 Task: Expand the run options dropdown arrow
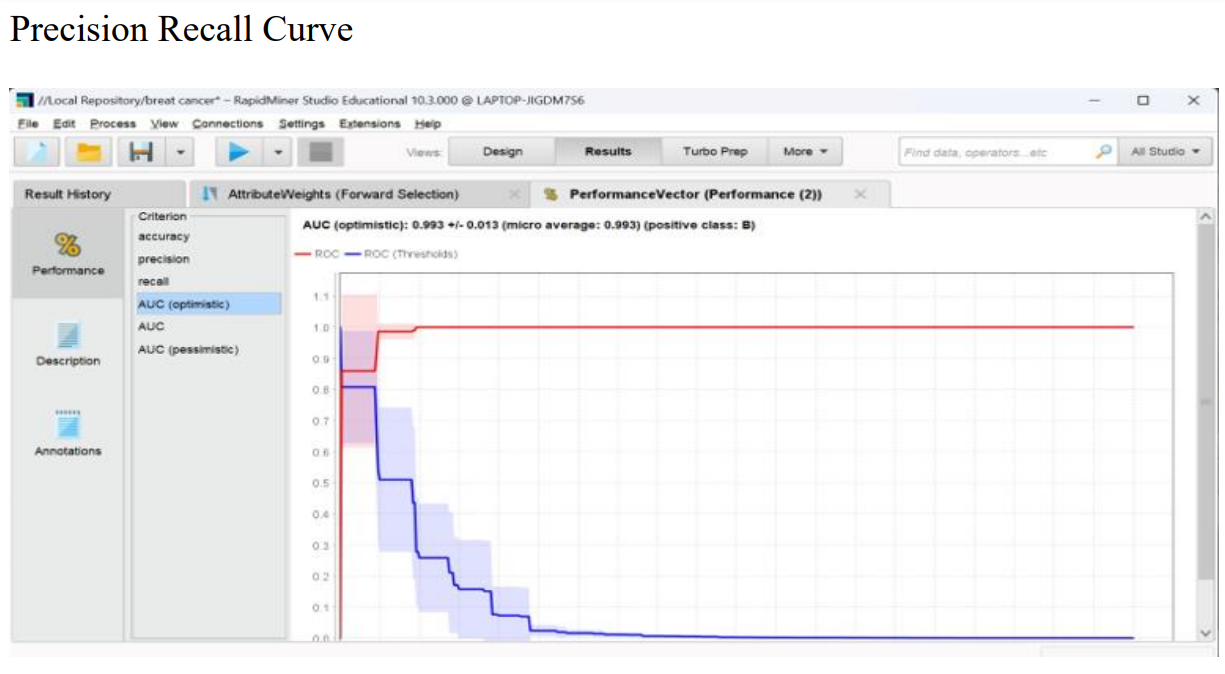(x=278, y=153)
